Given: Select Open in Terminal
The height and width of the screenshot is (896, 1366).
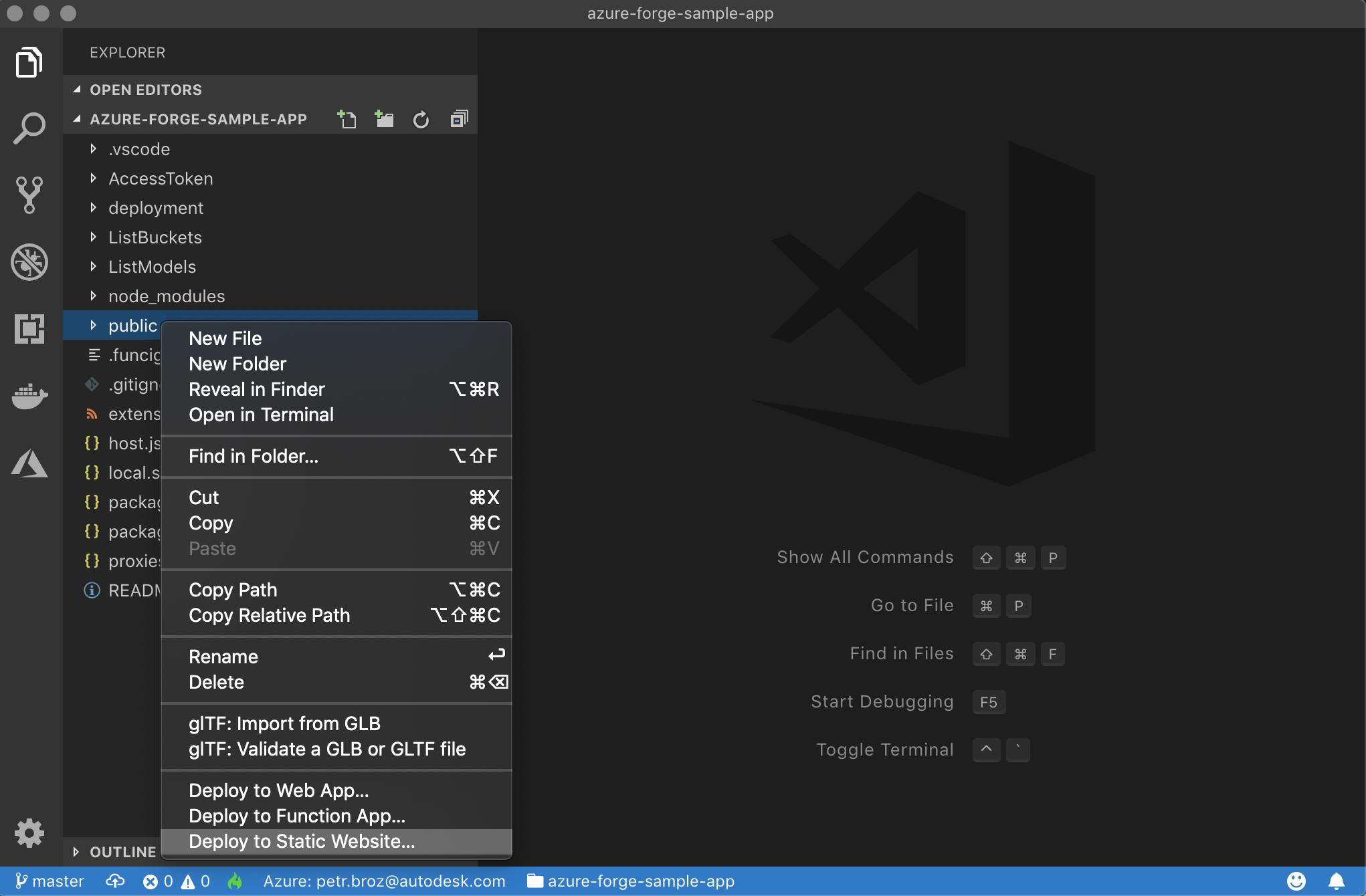Looking at the screenshot, I should tap(336, 415).
